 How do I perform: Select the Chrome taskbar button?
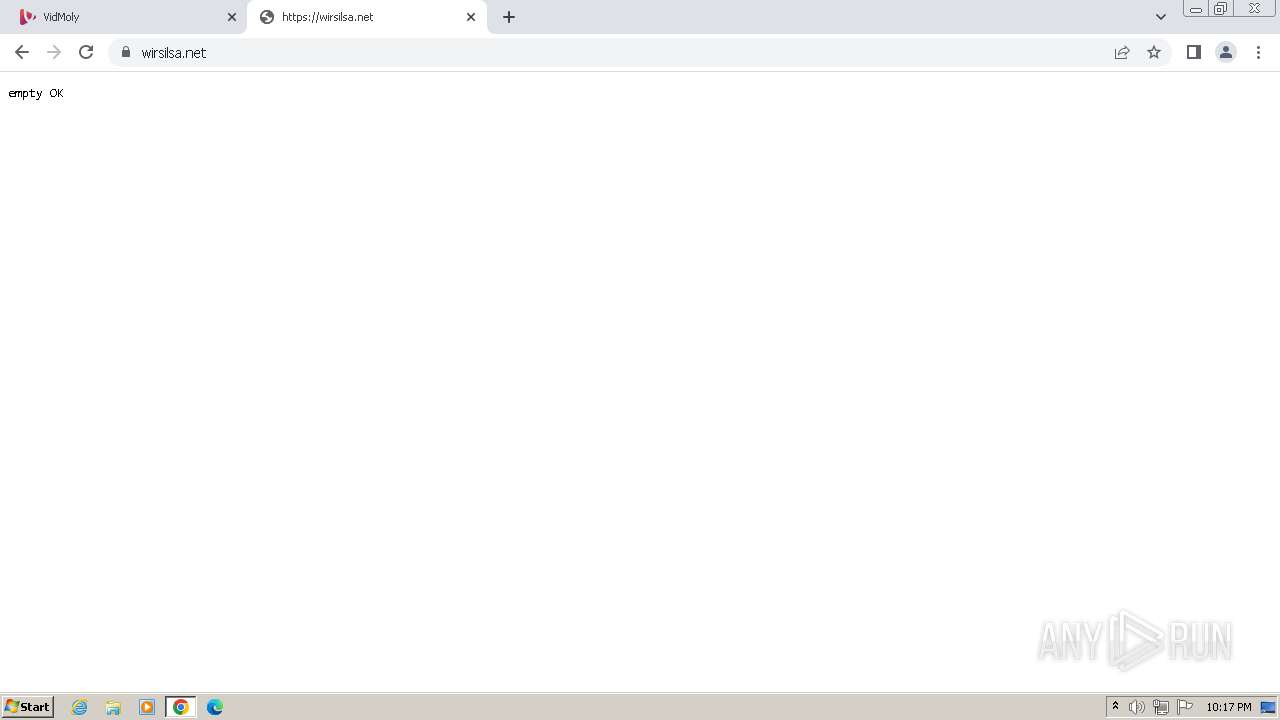click(x=181, y=707)
